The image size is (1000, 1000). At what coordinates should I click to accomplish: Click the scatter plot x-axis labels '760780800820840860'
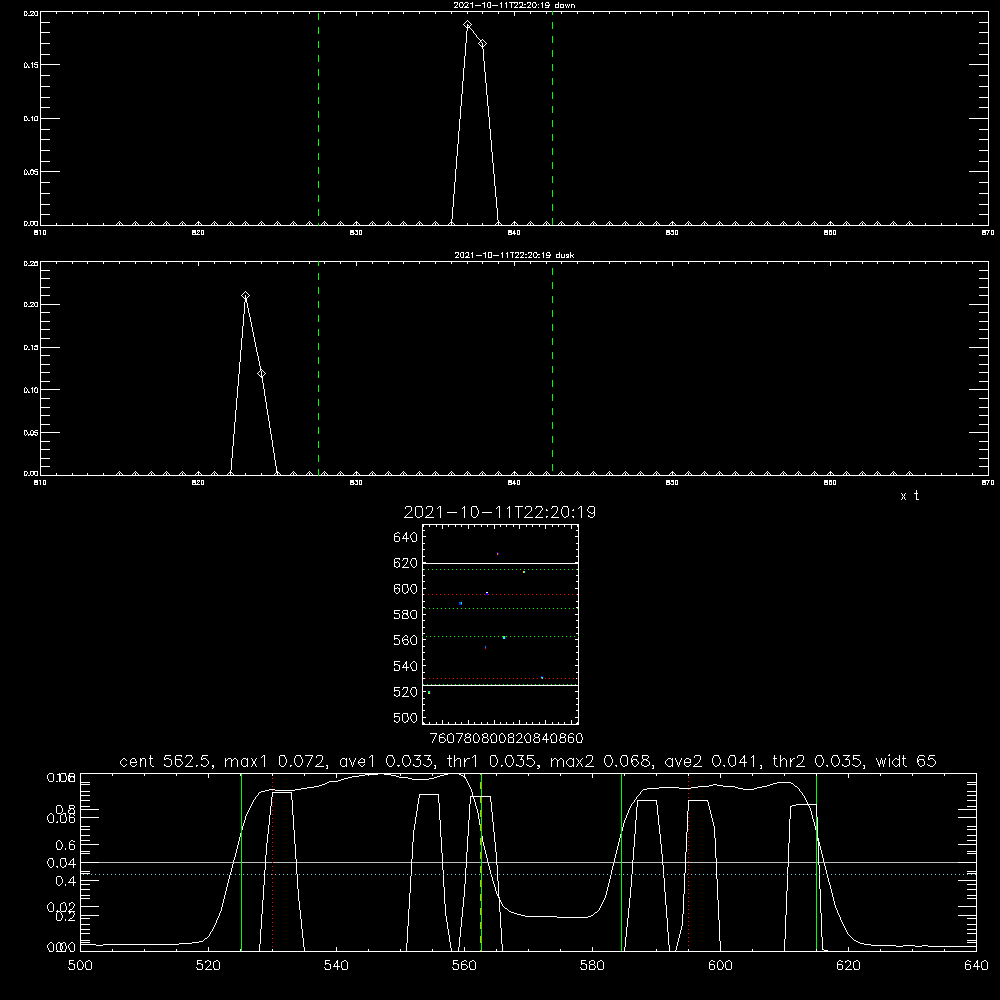[506, 739]
